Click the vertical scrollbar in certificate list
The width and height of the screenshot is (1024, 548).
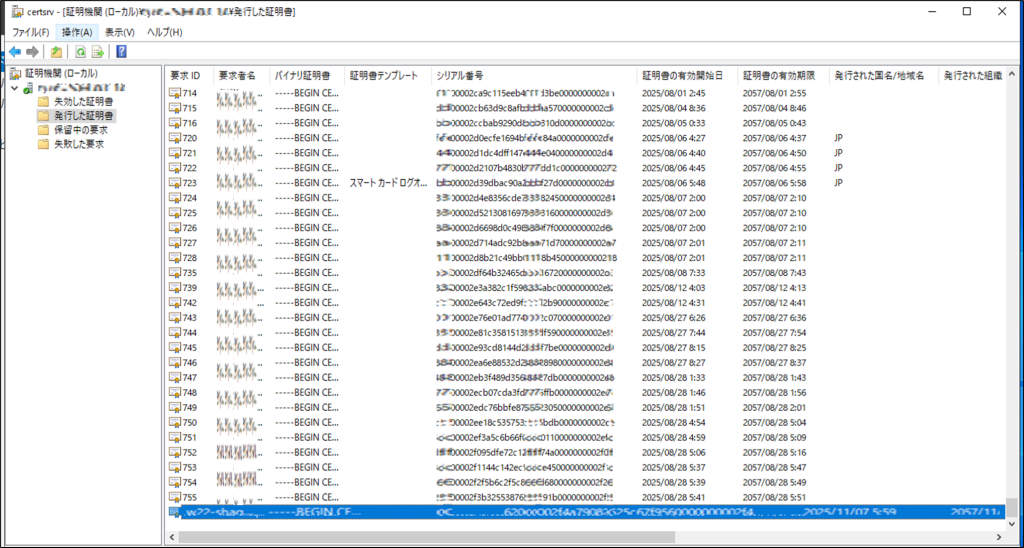point(1013,300)
